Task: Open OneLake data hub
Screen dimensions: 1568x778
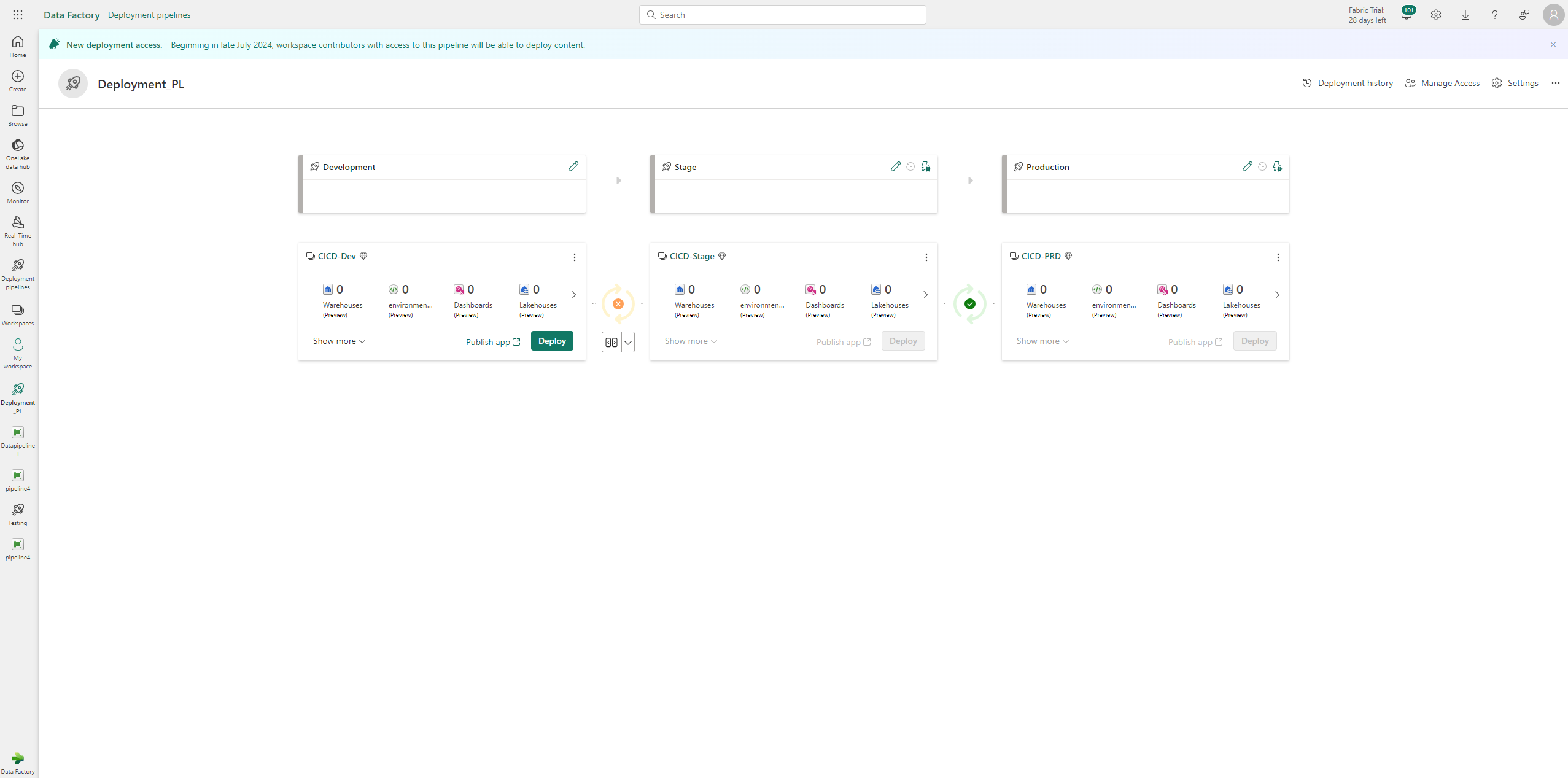Action: click(x=18, y=154)
